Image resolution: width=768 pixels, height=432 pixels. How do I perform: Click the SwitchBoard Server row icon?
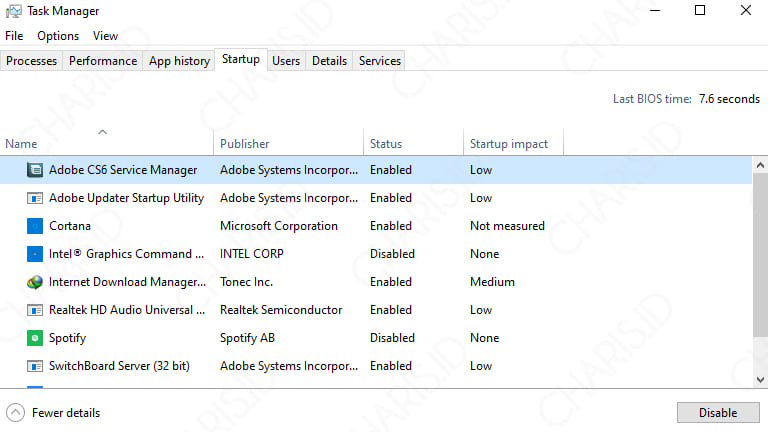[35, 366]
